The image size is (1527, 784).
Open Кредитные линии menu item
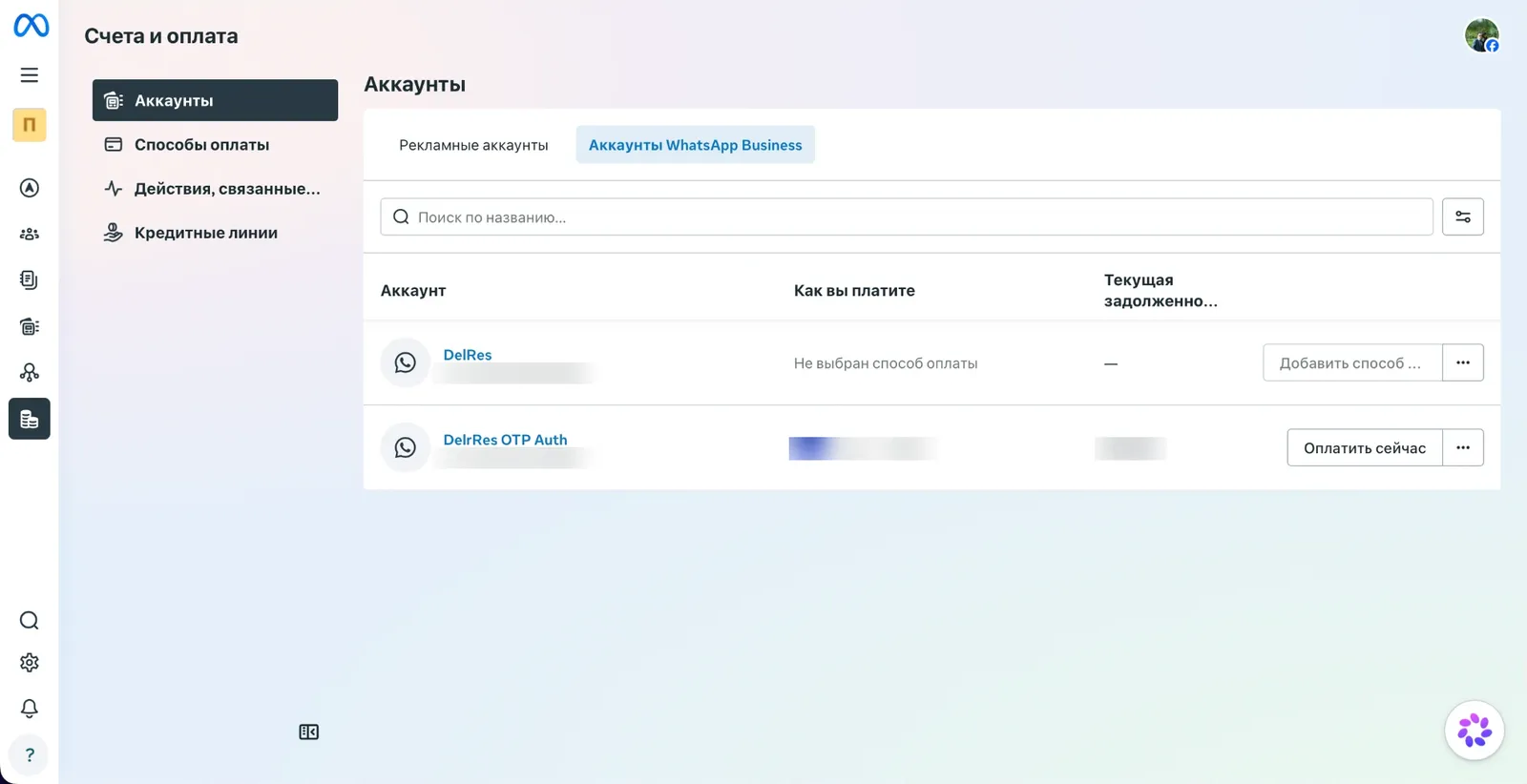pos(215,233)
